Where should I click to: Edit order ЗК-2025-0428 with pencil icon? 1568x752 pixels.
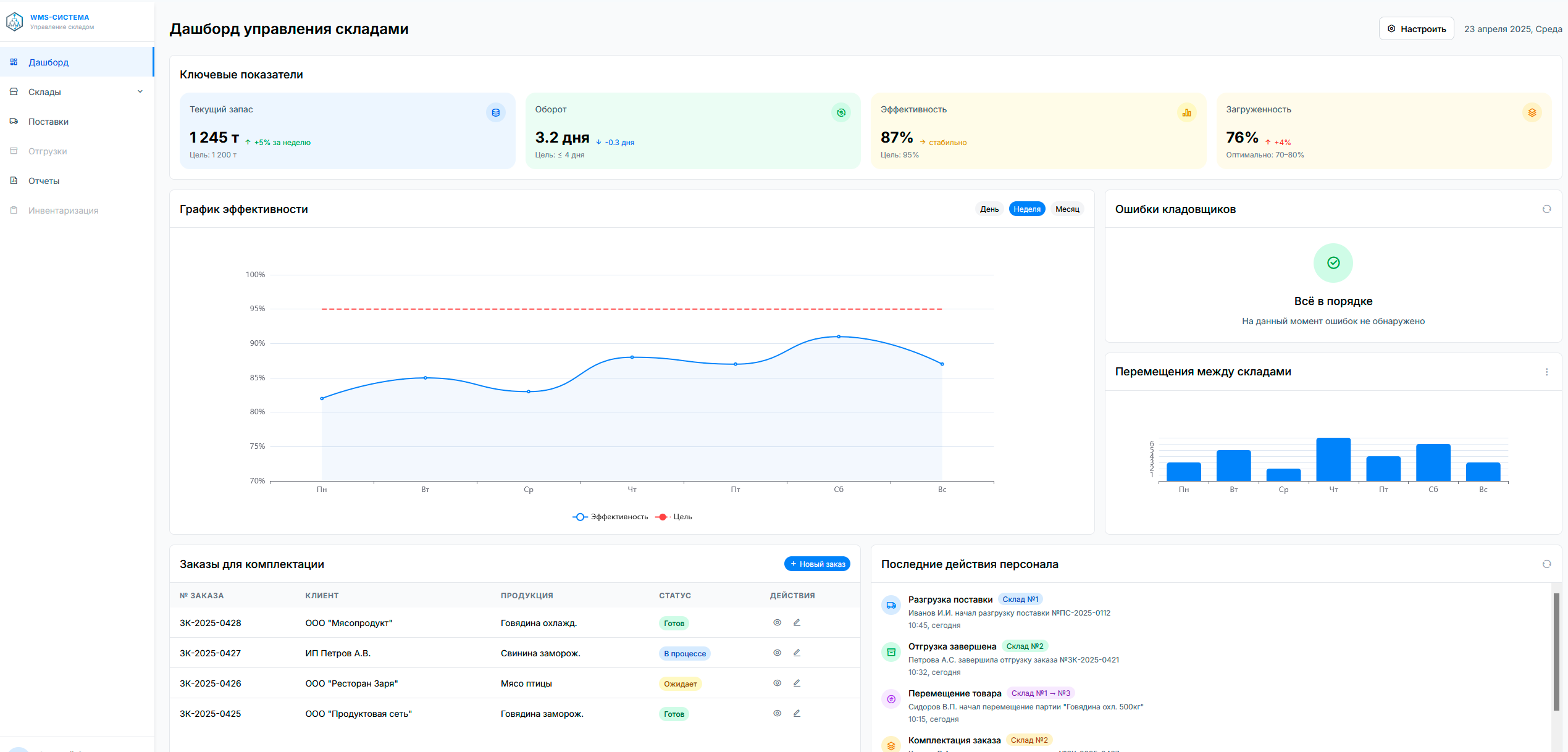tap(797, 622)
